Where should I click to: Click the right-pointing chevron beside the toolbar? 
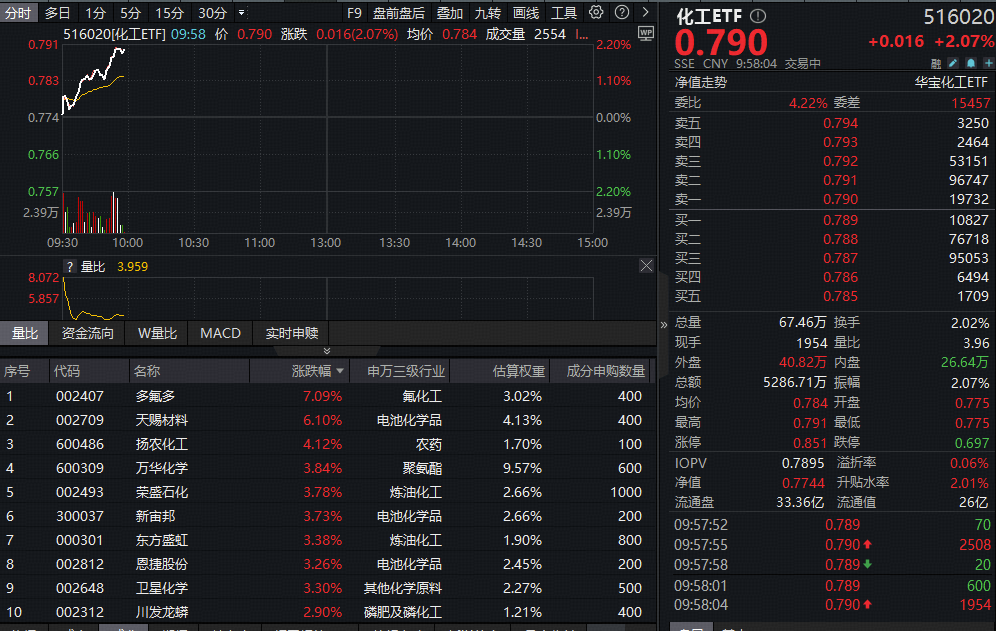[x=645, y=13]
